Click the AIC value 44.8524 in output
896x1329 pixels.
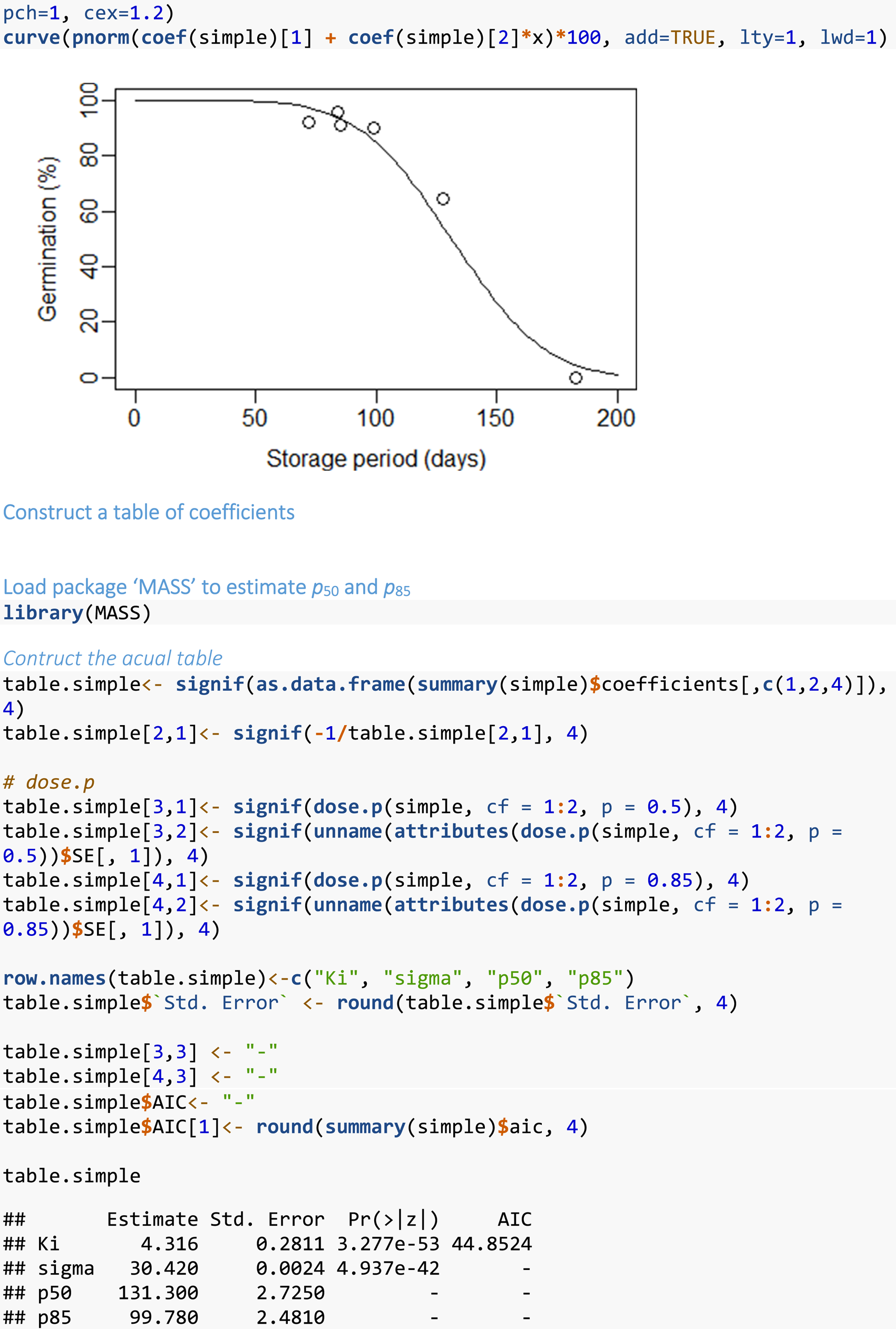click(x=491, y=1244)
